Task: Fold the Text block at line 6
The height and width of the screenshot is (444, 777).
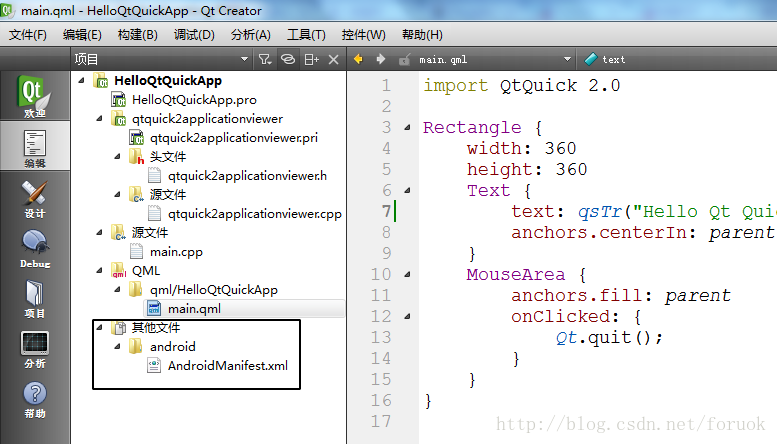Action: [407, 190]
